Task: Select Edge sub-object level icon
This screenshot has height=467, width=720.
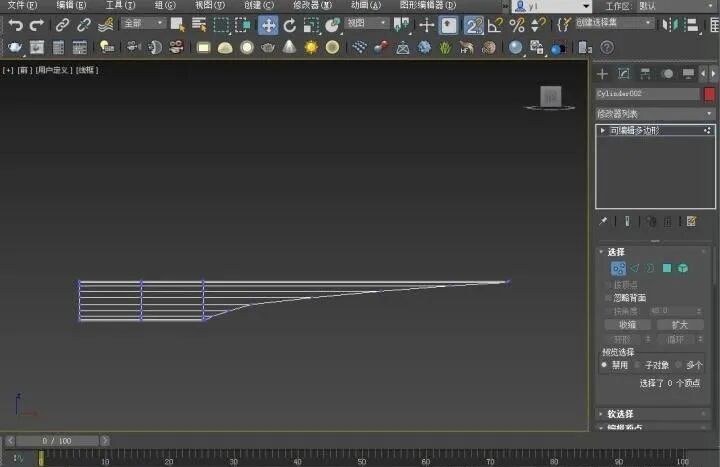Action: tap(635, 268)
